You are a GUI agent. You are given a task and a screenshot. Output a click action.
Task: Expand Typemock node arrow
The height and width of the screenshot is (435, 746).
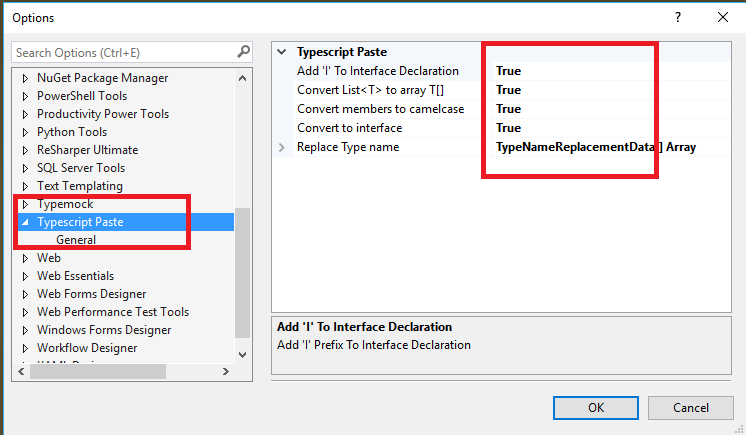pos(25,204)
